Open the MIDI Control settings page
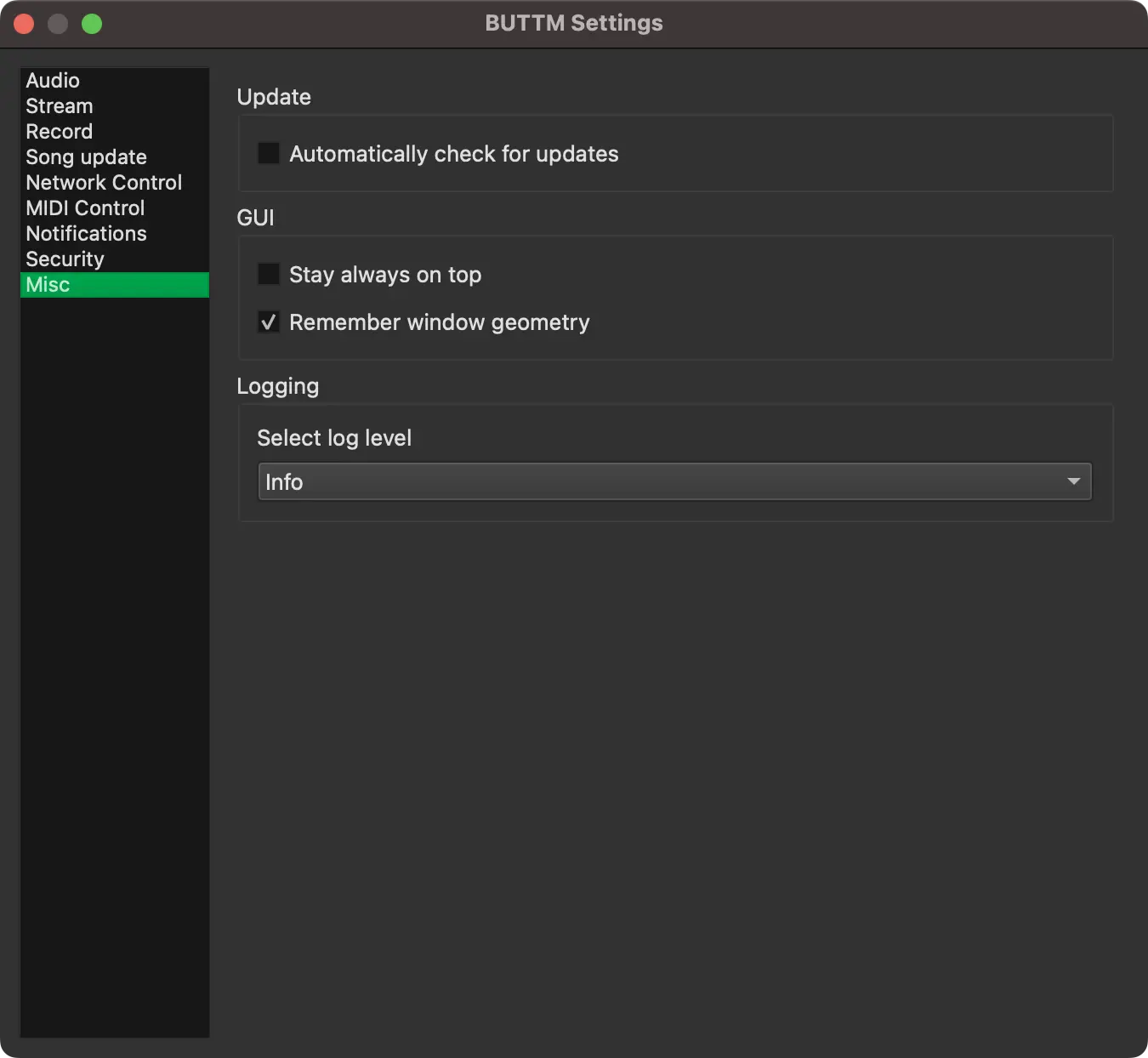The height and width of the screenshot is (1058, 1148). [84, 208]
